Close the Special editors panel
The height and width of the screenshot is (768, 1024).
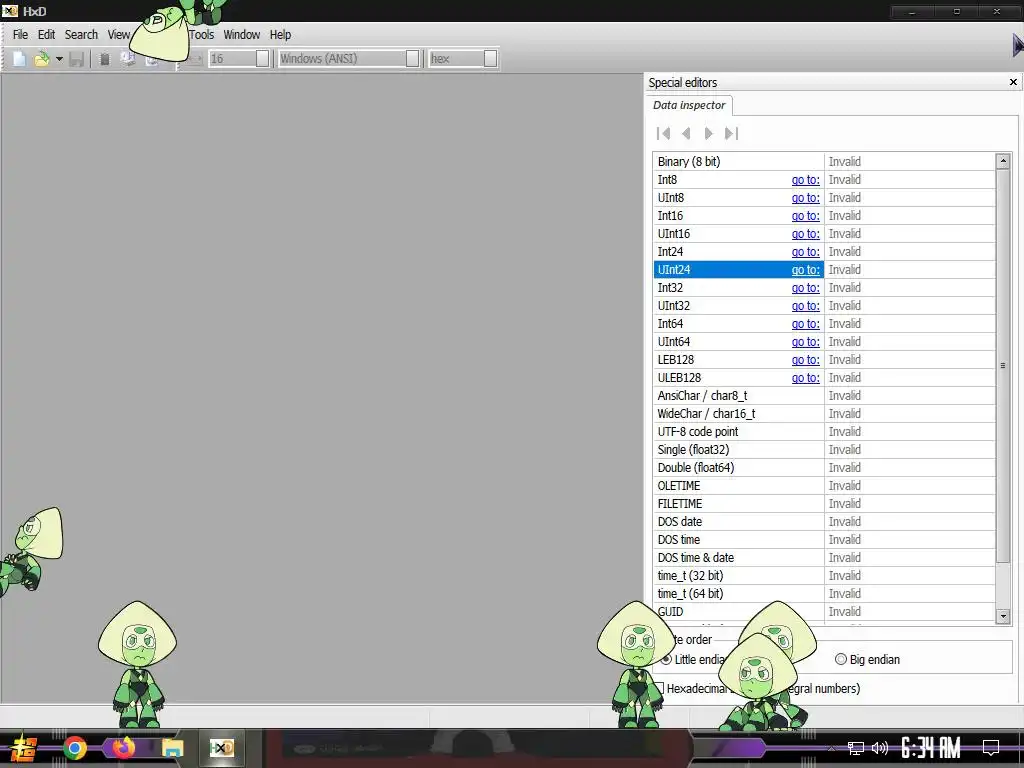[x=1013, y=82]
